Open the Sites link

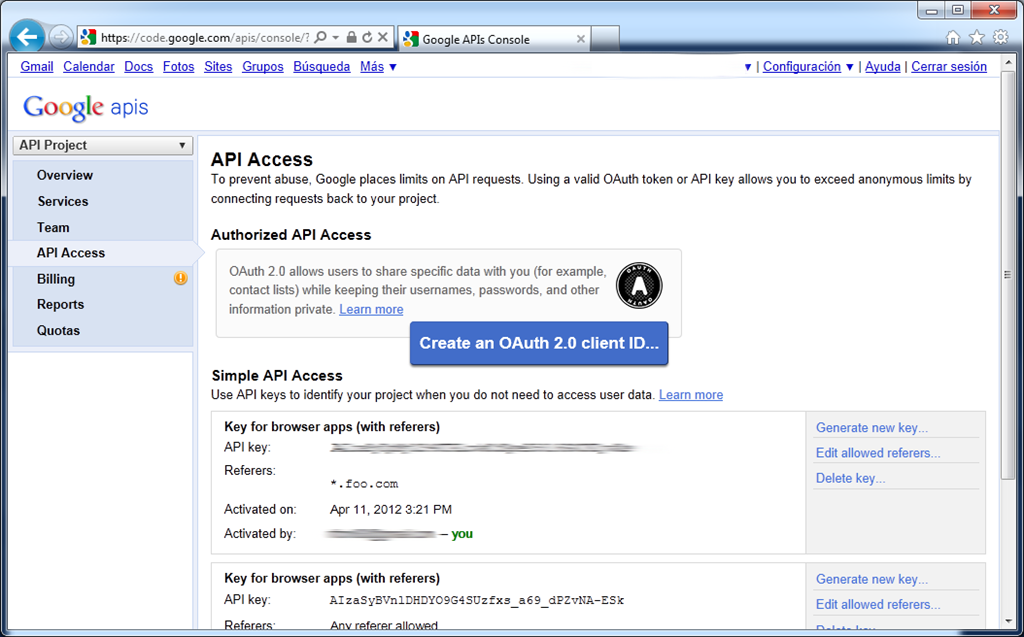coord(218,67)
